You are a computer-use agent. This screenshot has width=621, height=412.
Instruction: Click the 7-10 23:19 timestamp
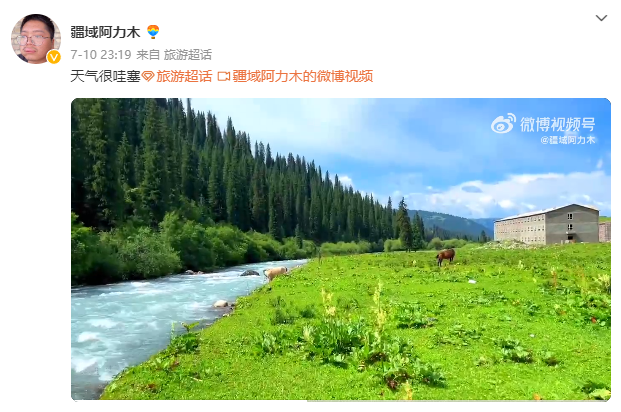click(101, 55)
